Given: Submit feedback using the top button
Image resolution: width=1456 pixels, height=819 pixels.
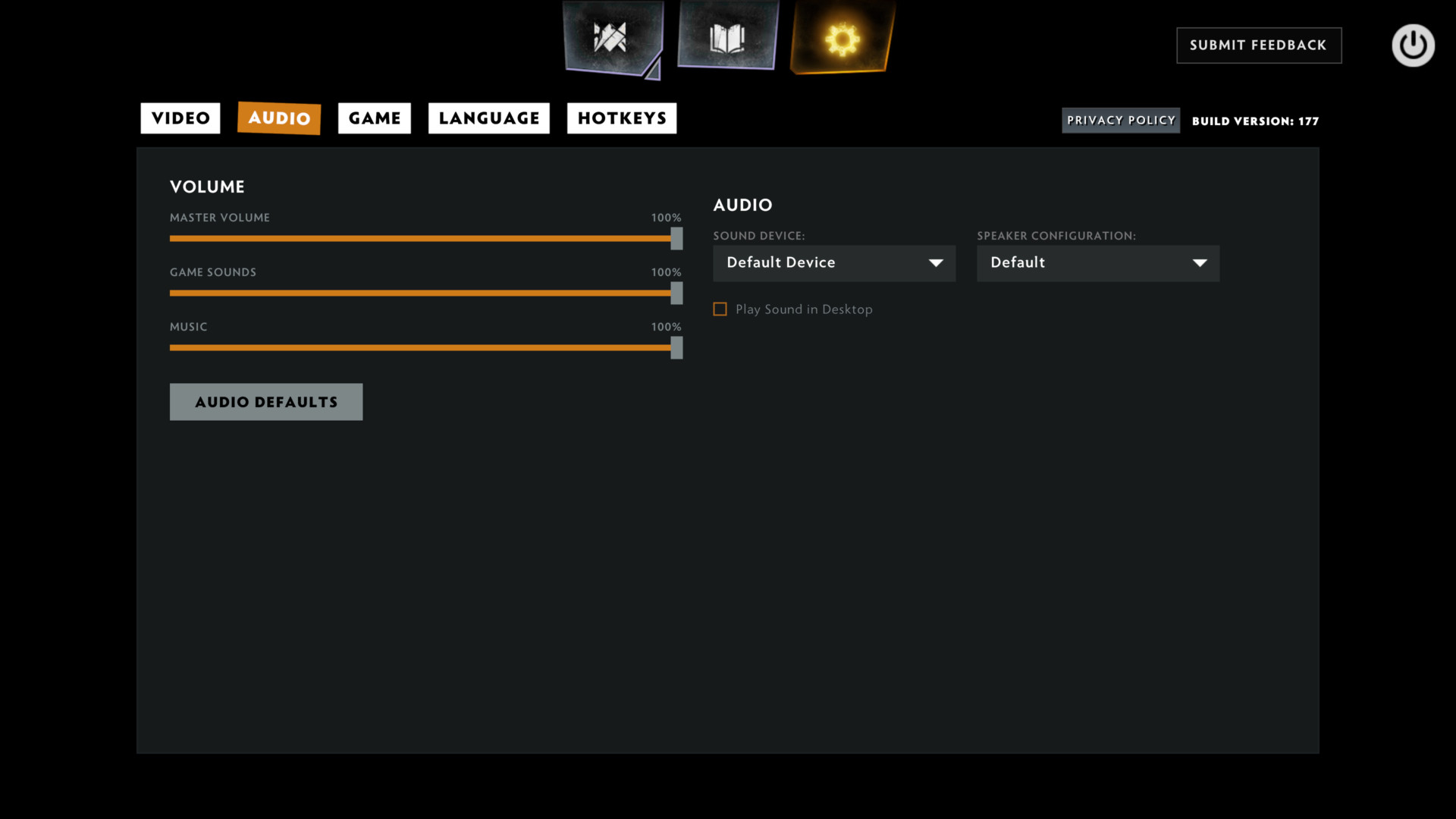Looking at the screenshot, I should click(1259, 45).
